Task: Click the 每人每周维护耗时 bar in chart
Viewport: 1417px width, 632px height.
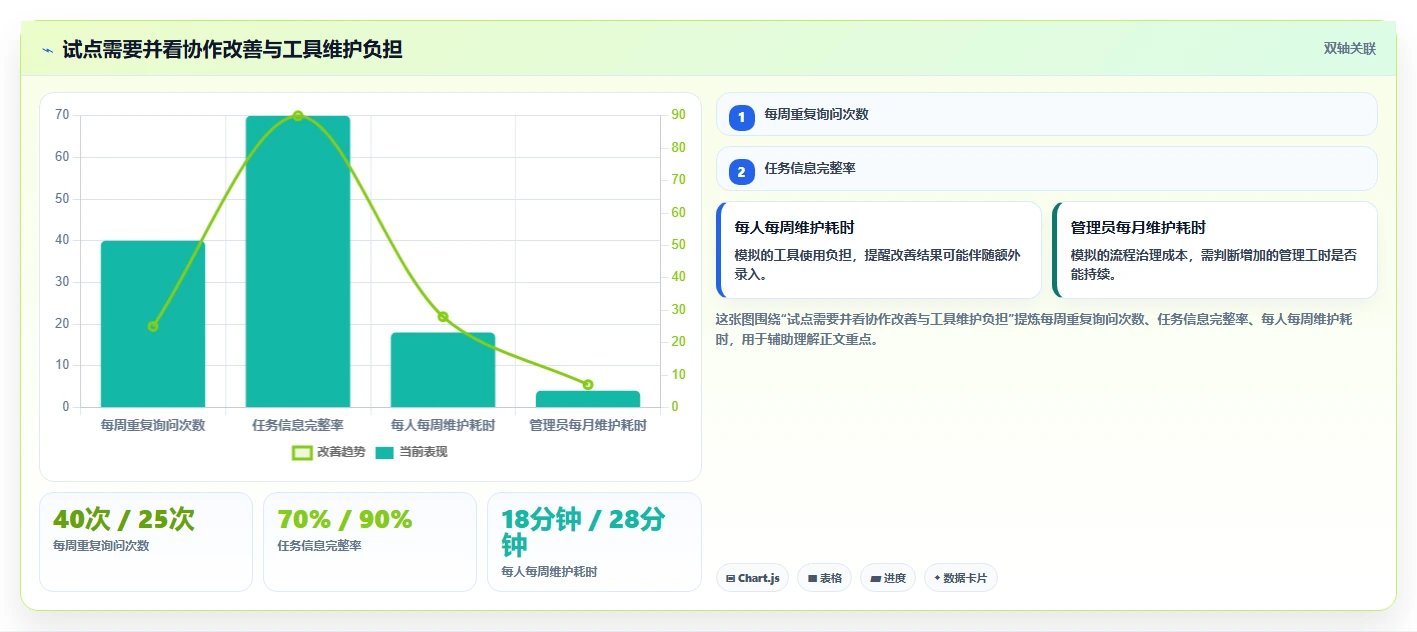Action: (443, 370)
